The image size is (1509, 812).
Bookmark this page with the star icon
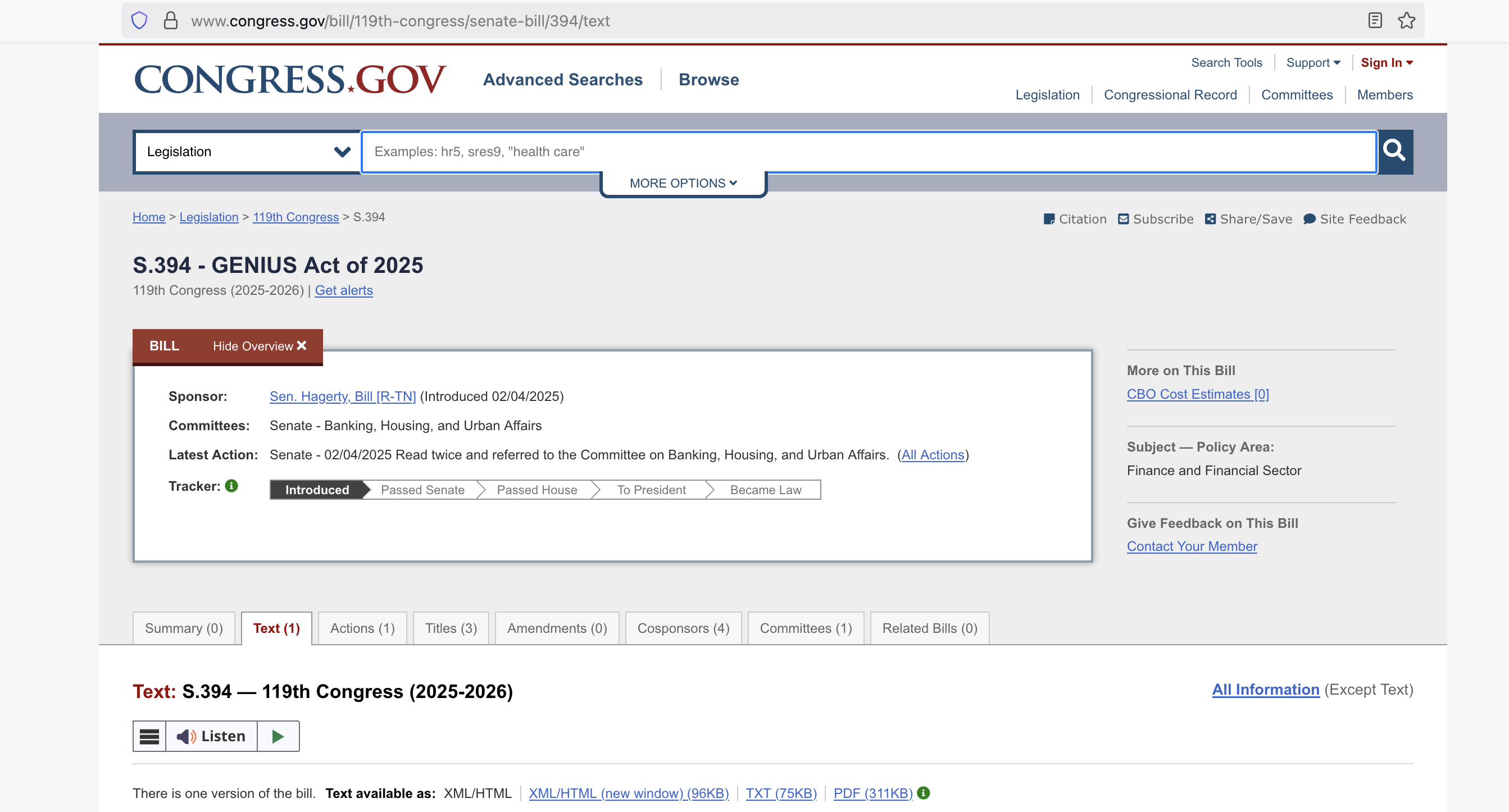[1406, 21]
